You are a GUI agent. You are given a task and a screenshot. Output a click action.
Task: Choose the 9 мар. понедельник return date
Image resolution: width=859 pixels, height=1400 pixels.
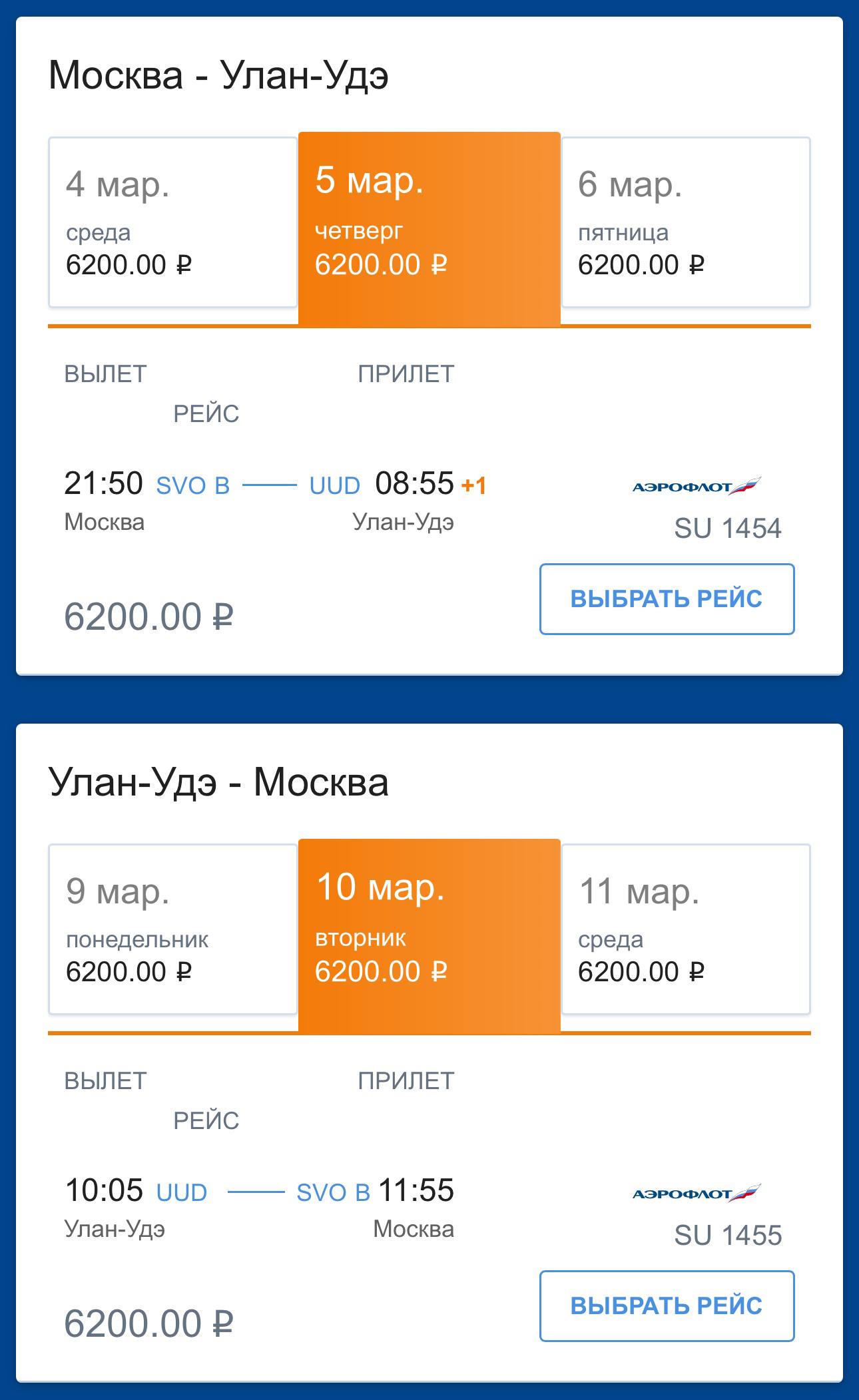coord(172,929)
